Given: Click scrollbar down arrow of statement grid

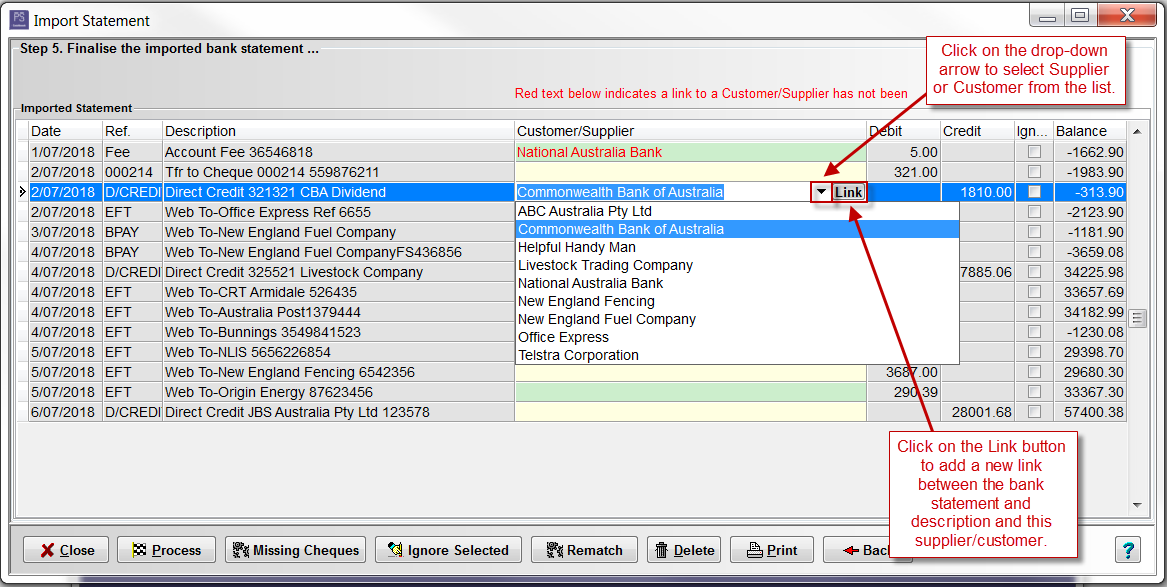Looking at the screenshot, I should [x=1137, y=505].
